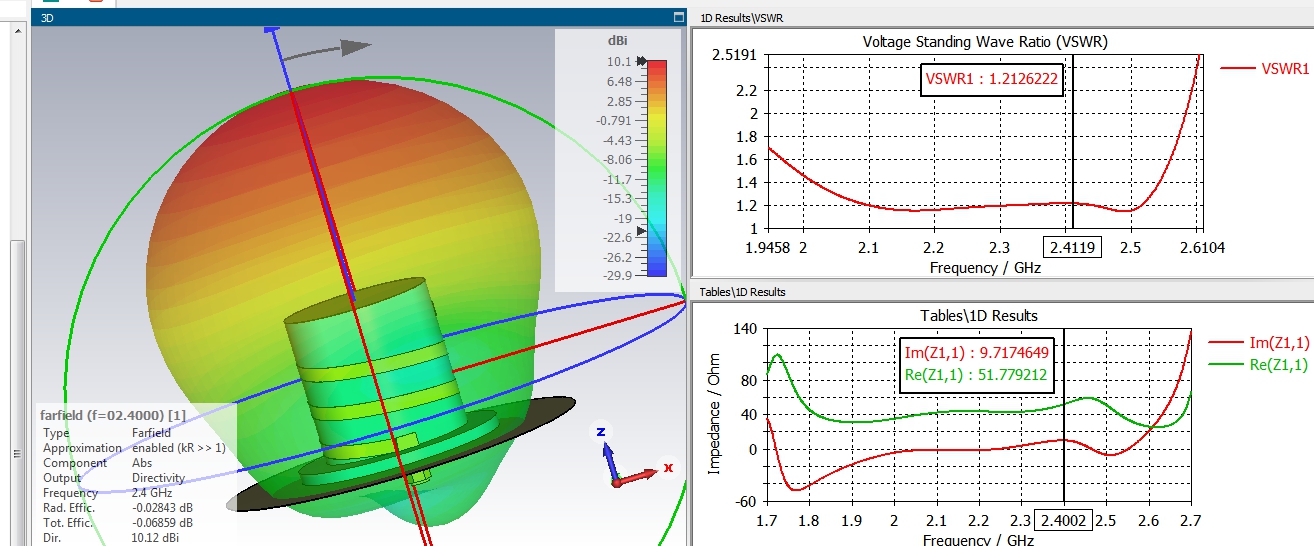The image size is (1314, 546).
Task: Maximize the 3D view window
Action: [679, 17]
